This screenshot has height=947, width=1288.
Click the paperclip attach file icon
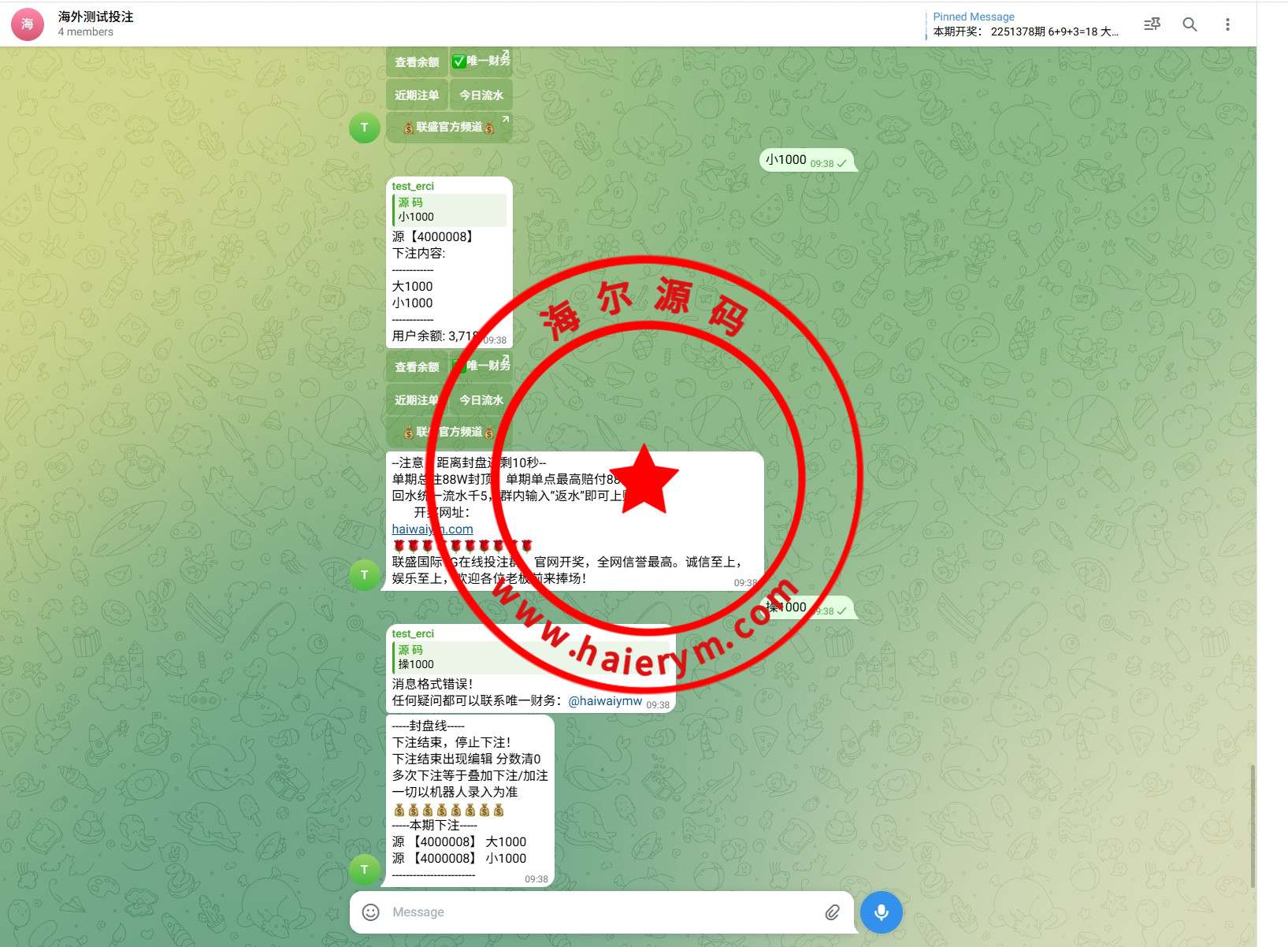pos(832,912)
